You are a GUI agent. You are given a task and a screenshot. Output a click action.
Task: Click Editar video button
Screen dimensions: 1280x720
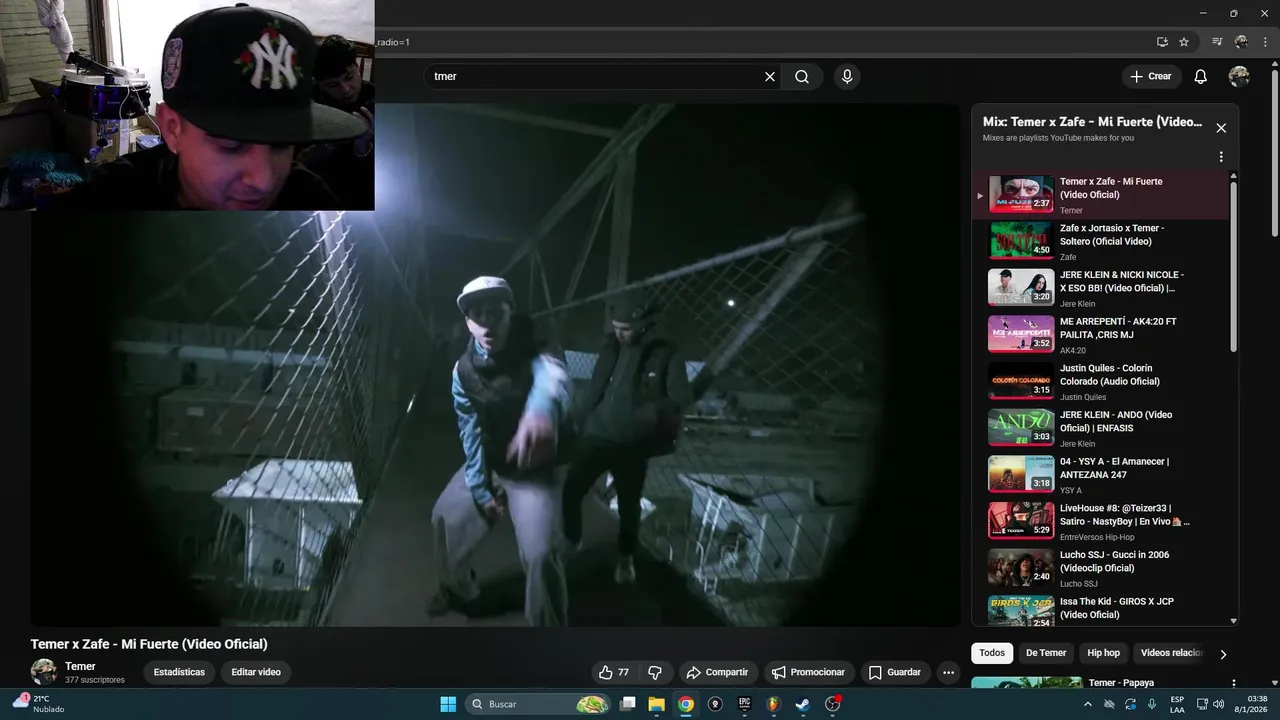coord(256,672)
